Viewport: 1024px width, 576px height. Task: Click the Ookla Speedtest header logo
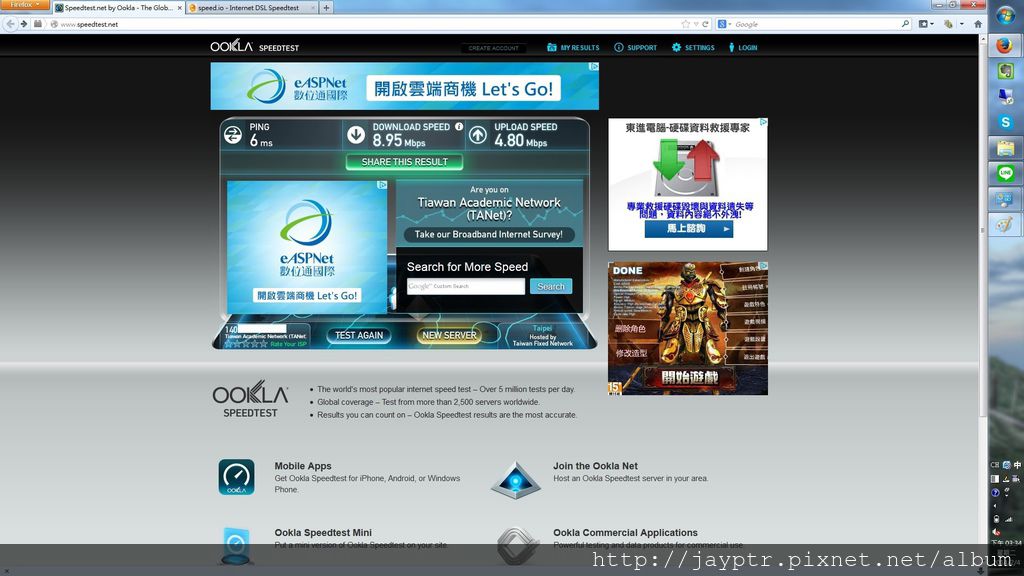click(x=254, y=46)
